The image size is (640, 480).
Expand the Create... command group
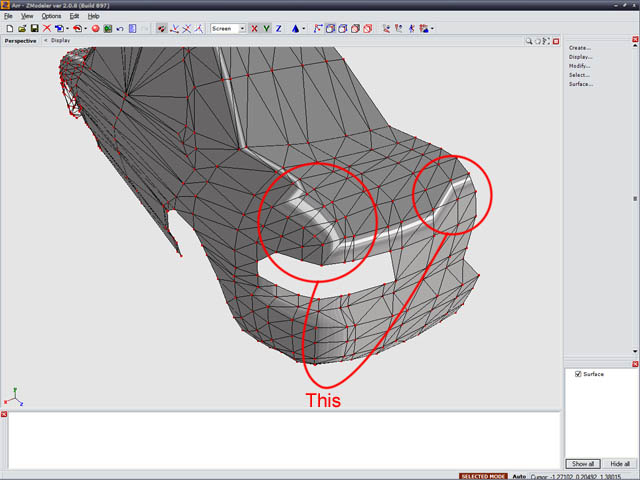click(580, 48)
